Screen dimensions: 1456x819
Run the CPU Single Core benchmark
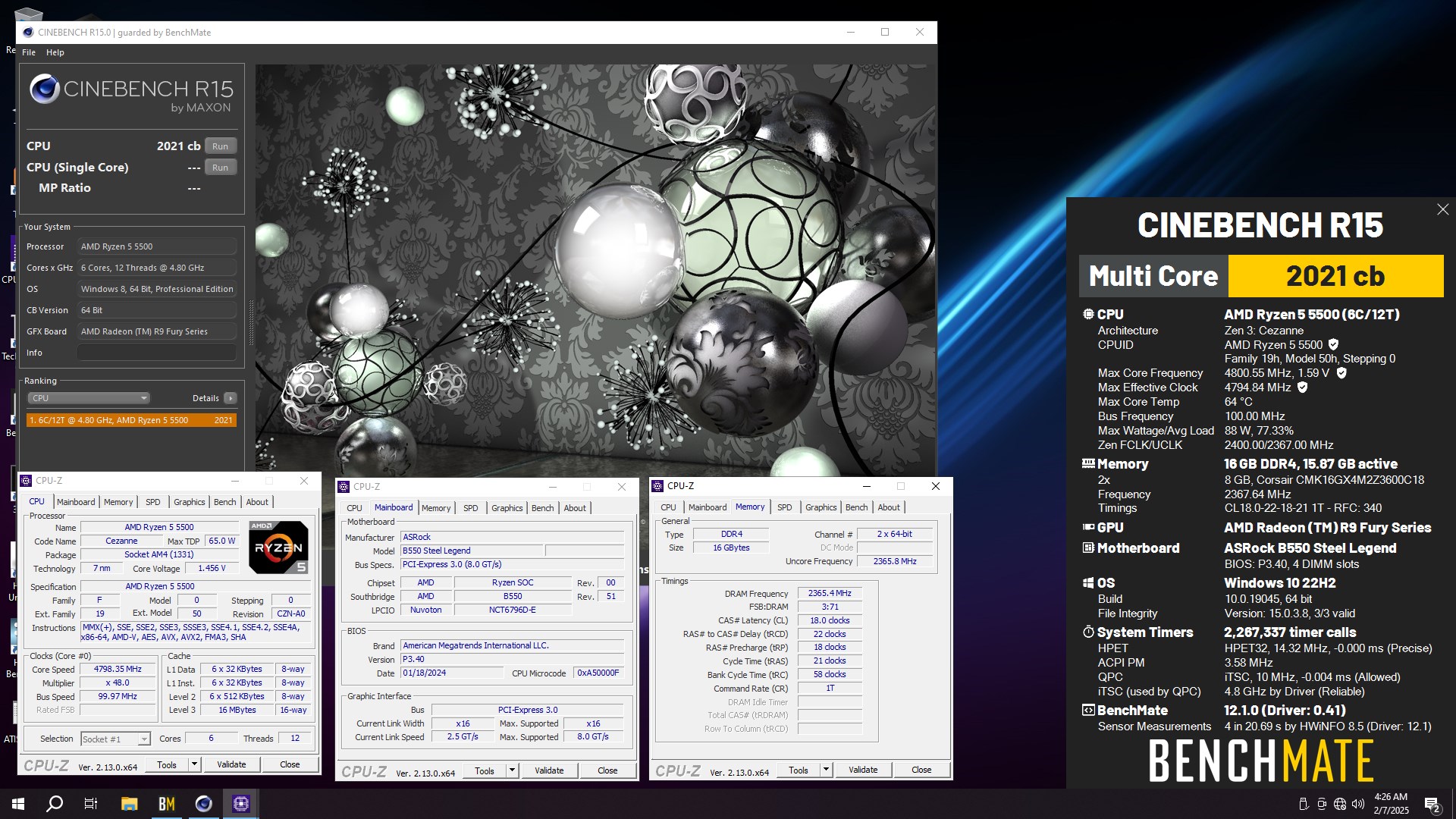[220, 168]
